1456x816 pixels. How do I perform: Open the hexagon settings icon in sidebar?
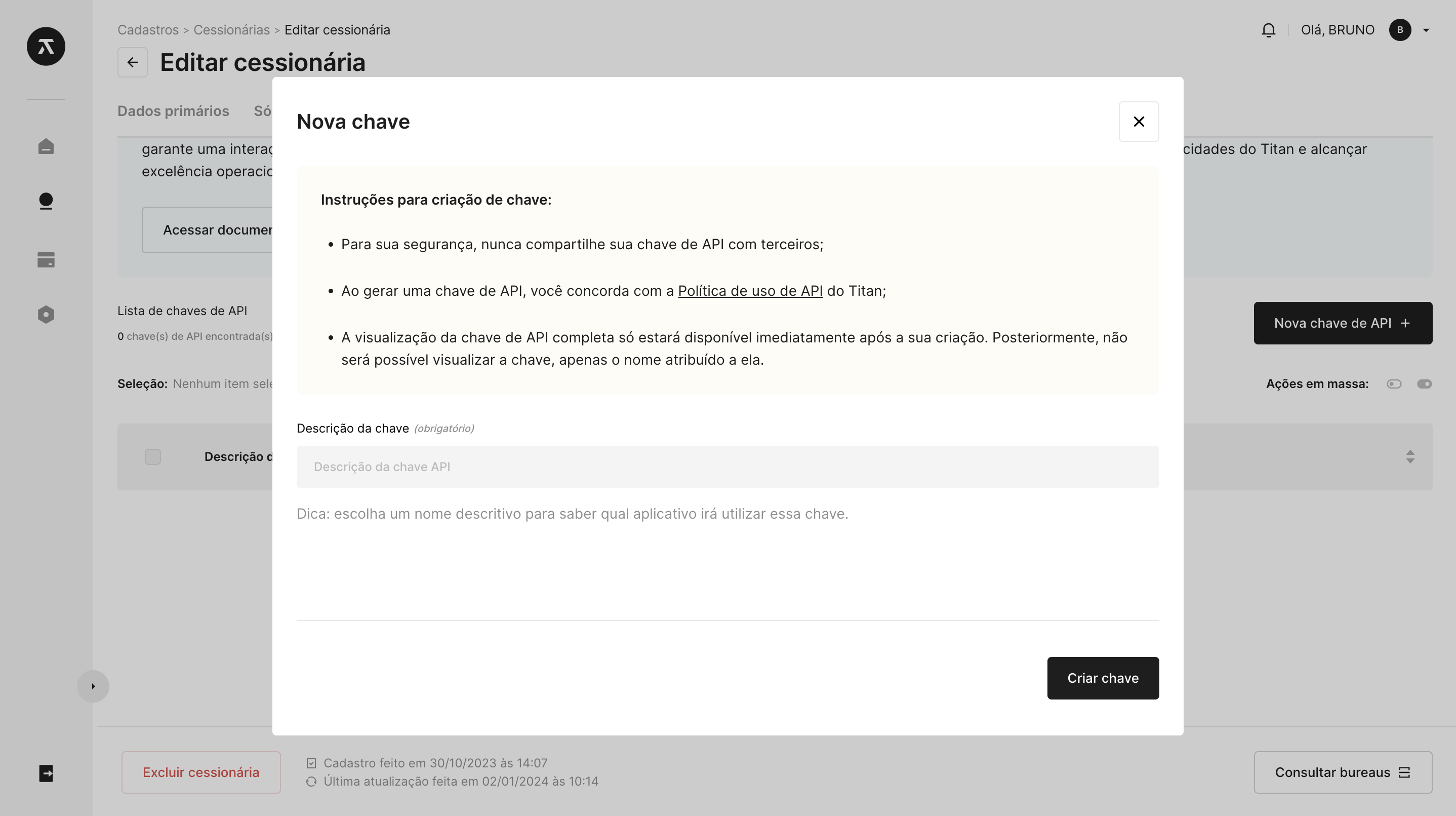point(46,315)
